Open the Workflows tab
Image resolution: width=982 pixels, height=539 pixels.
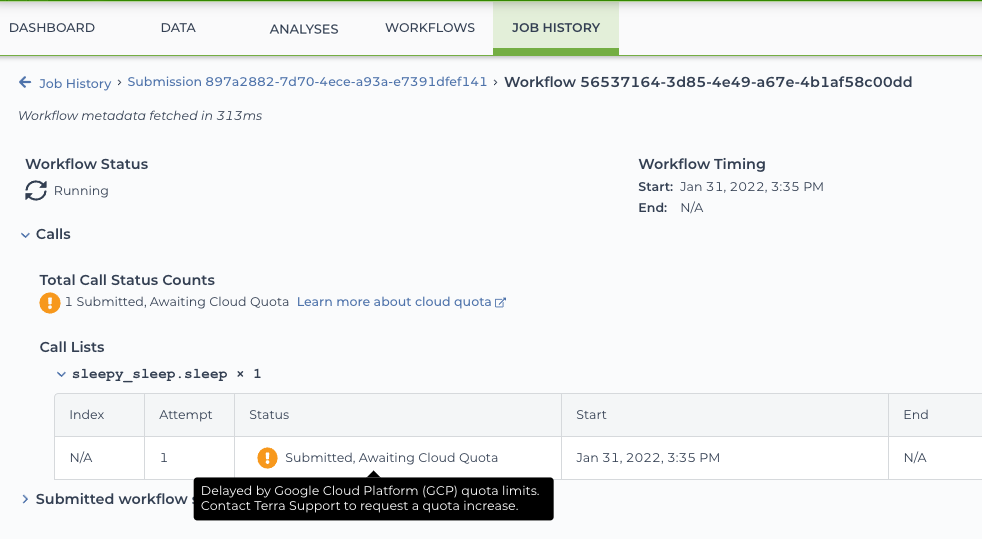point(430,28)
